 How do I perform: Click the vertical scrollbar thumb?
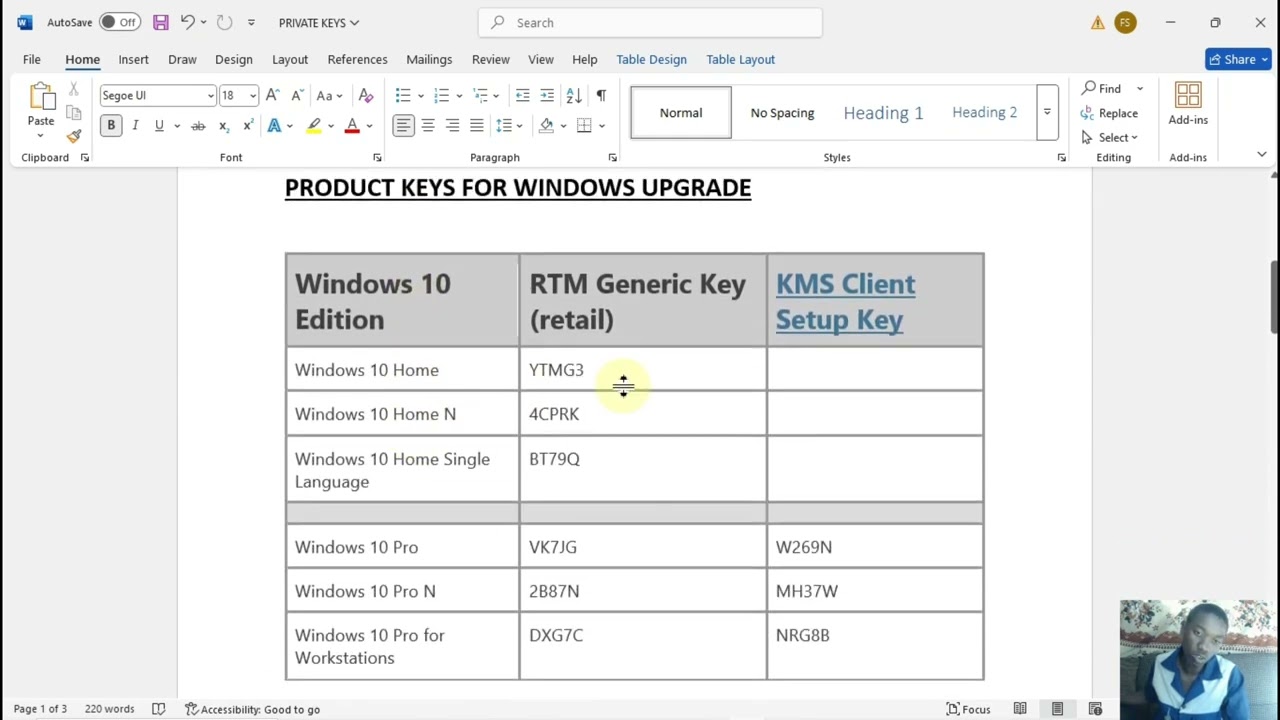(1273, 296)
